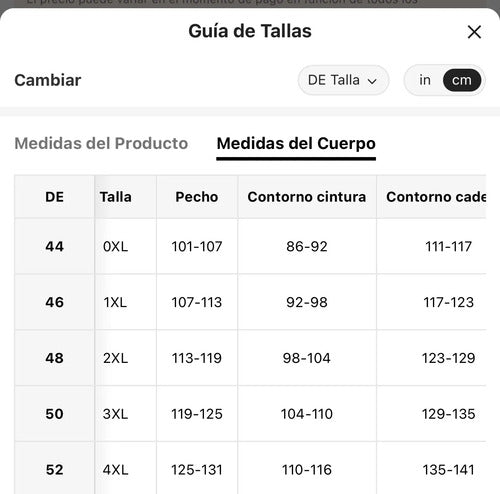Image resolution: width=500 pixels, height=494 pixels.
Task: Click the 2XL size cell
Action: click(115, 358)
